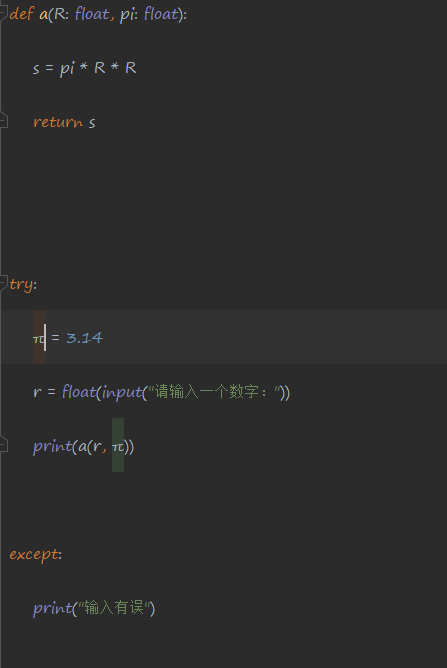Place cursor on the def keyword

(x=21, y=14)
